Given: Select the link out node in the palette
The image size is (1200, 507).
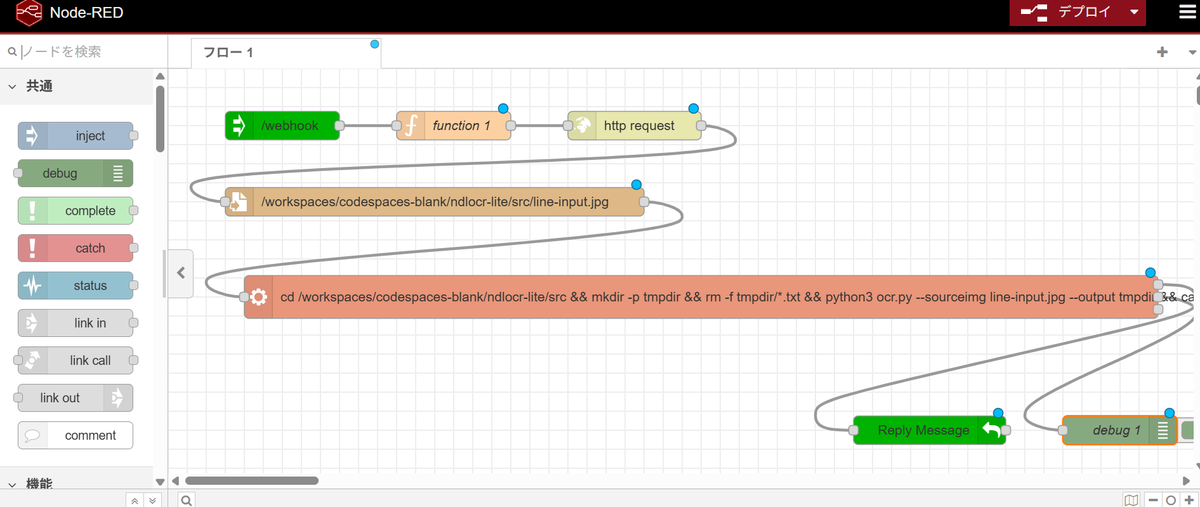Looking at the screenshot, I should (x=76, y=398).
